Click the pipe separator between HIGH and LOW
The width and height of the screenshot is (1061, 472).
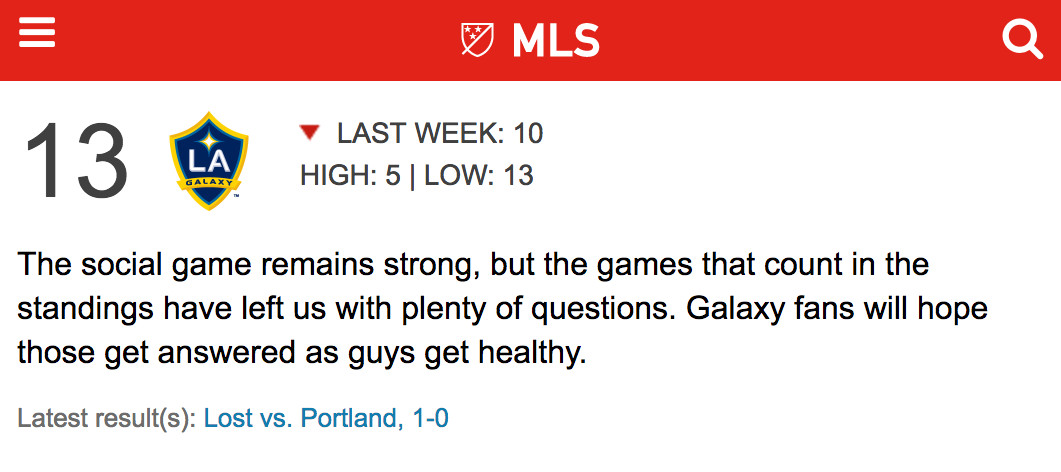pyautogui.click(x=412, y=176)
